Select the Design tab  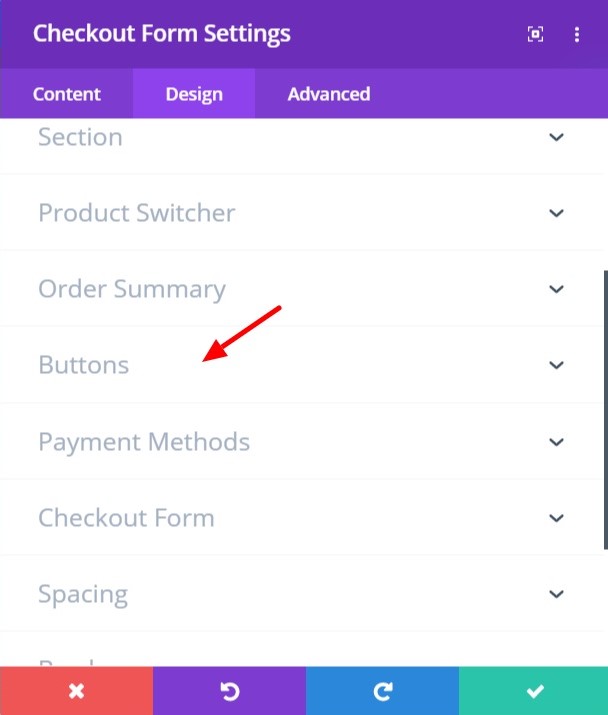tap(194, 94)
